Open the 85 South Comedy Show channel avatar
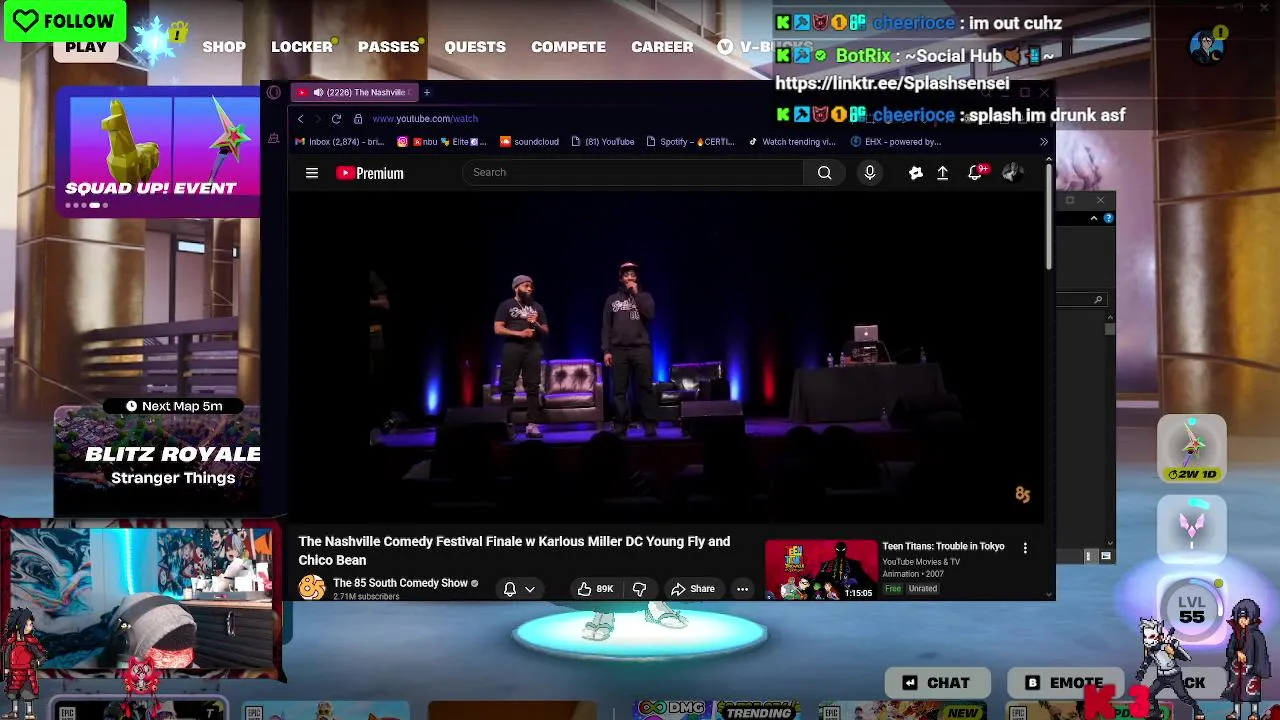 pyautogui.click(x=312, y=588)
